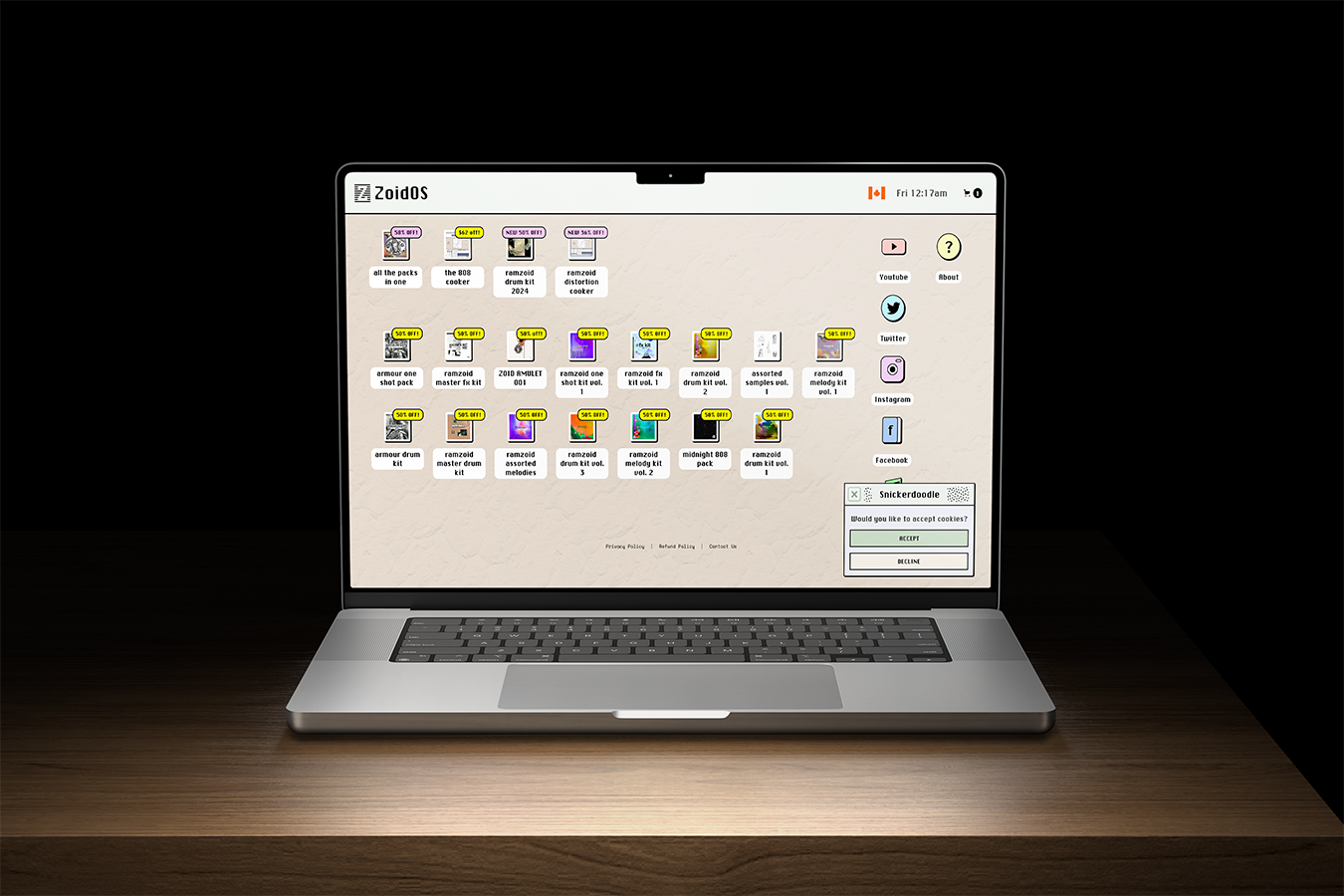Open the Contact Us link

pos(723,547)
